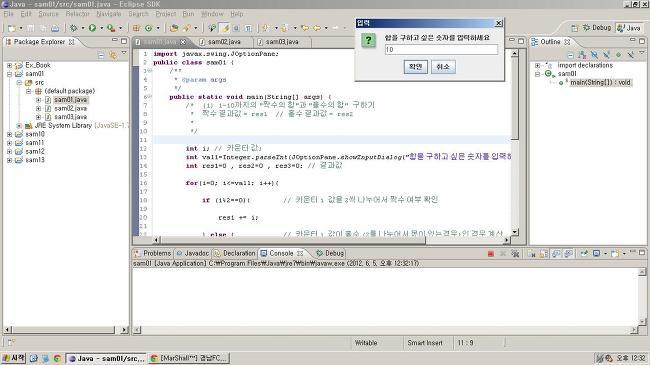Click the editor horizontal scrollbar
This screenshot has width=650, height=365.
point(293,240)
